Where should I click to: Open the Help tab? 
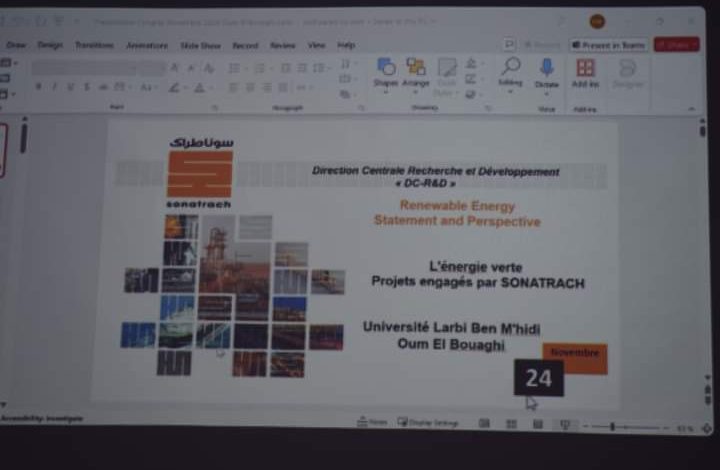[346, 45]
